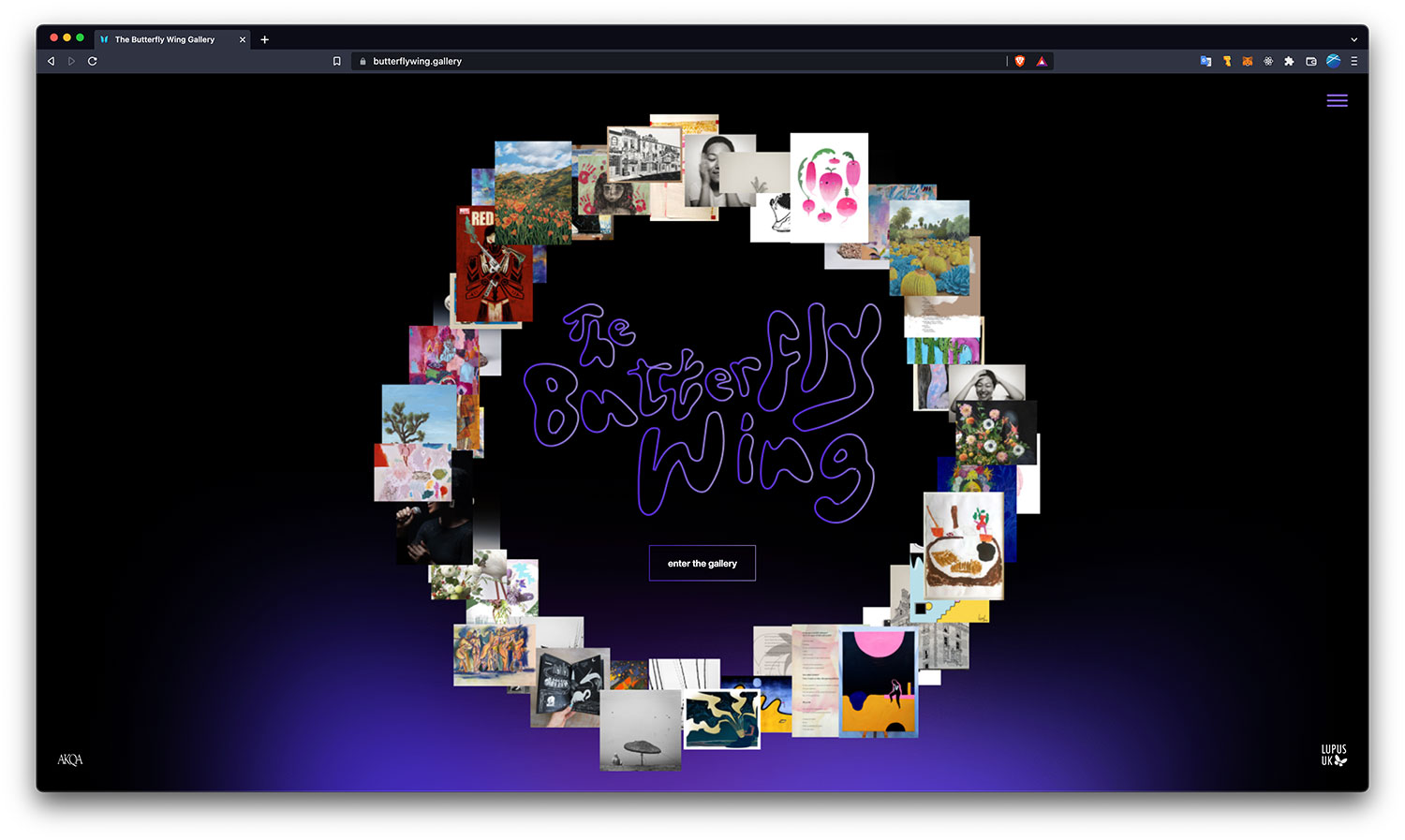The height and width of the screenshot is (840, 1405).
Task: Open the Brave Wallet icon
Action: pos(1311,61)
